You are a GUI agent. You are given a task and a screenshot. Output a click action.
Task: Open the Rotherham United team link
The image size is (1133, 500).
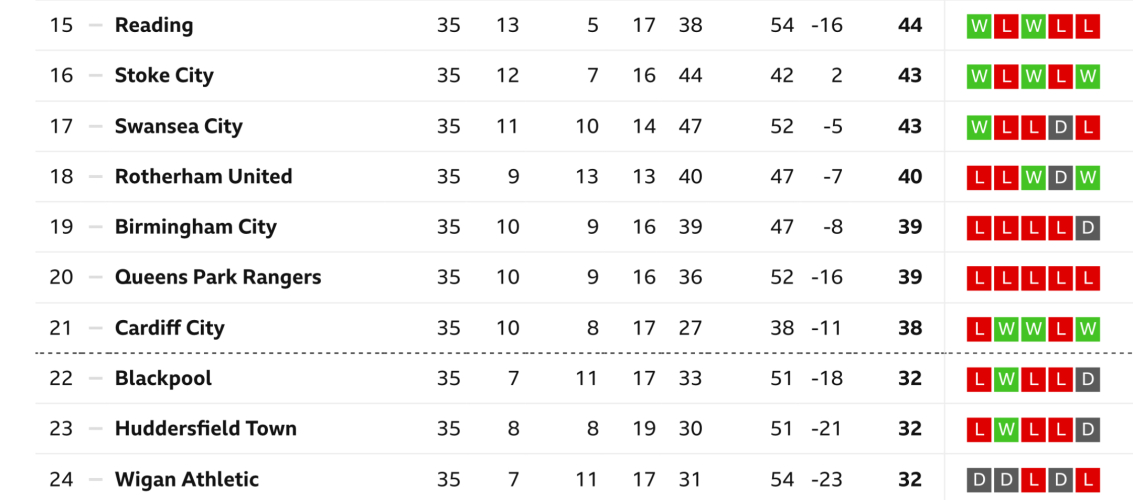tap(204, 177)
